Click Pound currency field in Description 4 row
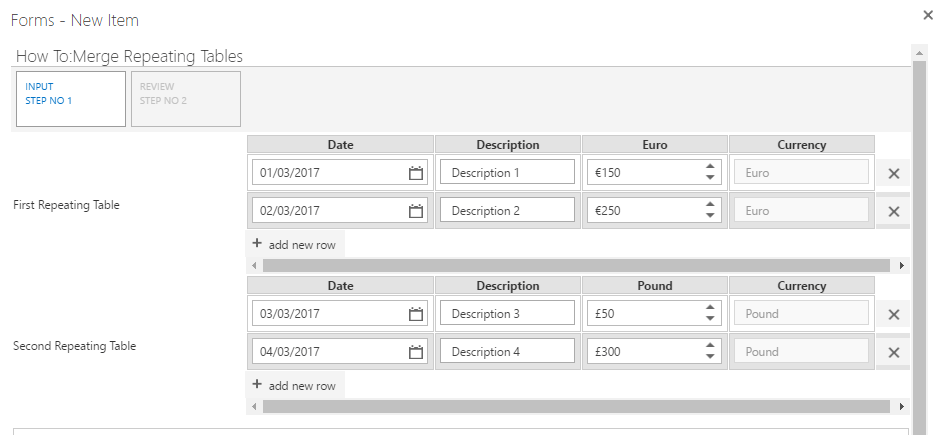This screenshot has height=435, width=942. pos(801,351)
